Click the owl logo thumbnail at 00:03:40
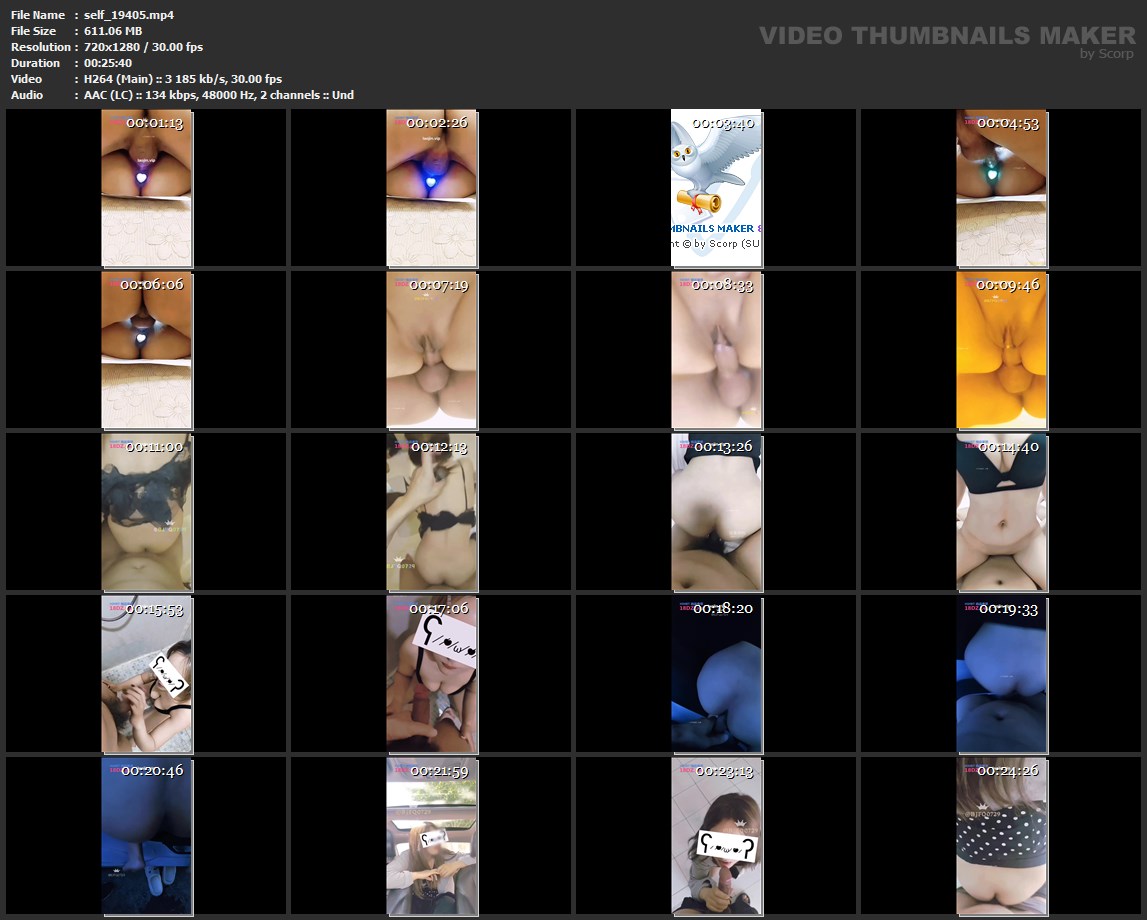The width and height of the screenshot is (1147, 920). (716, 188)
